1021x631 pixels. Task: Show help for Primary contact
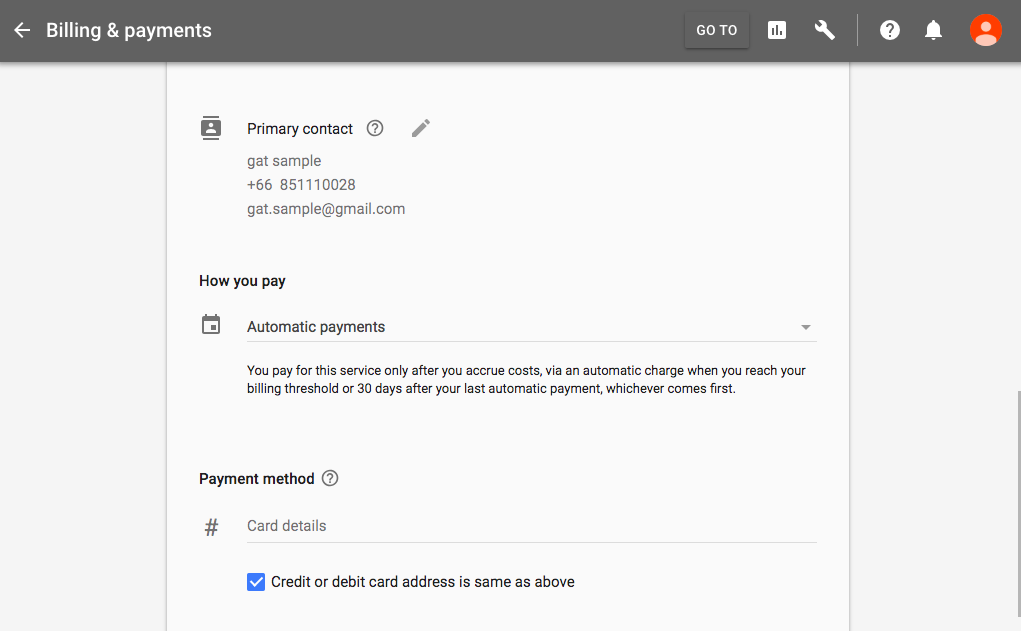375,128
